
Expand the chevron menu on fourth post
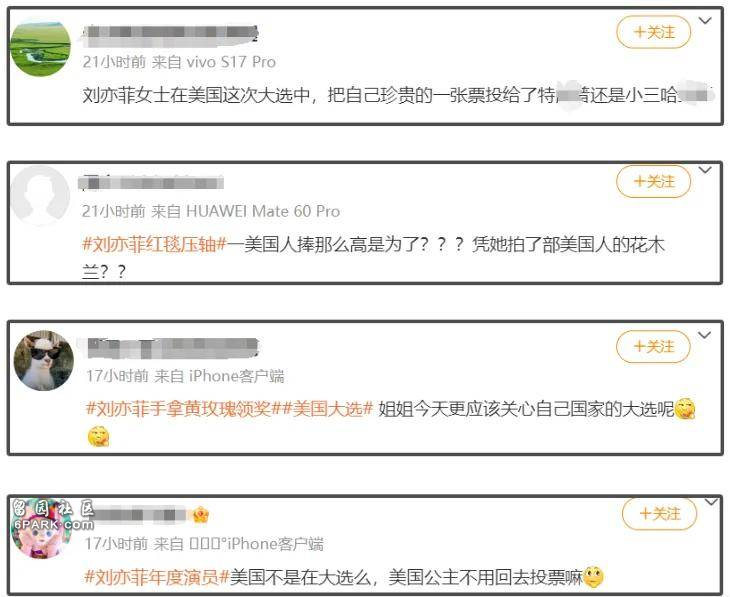(711, 502)
